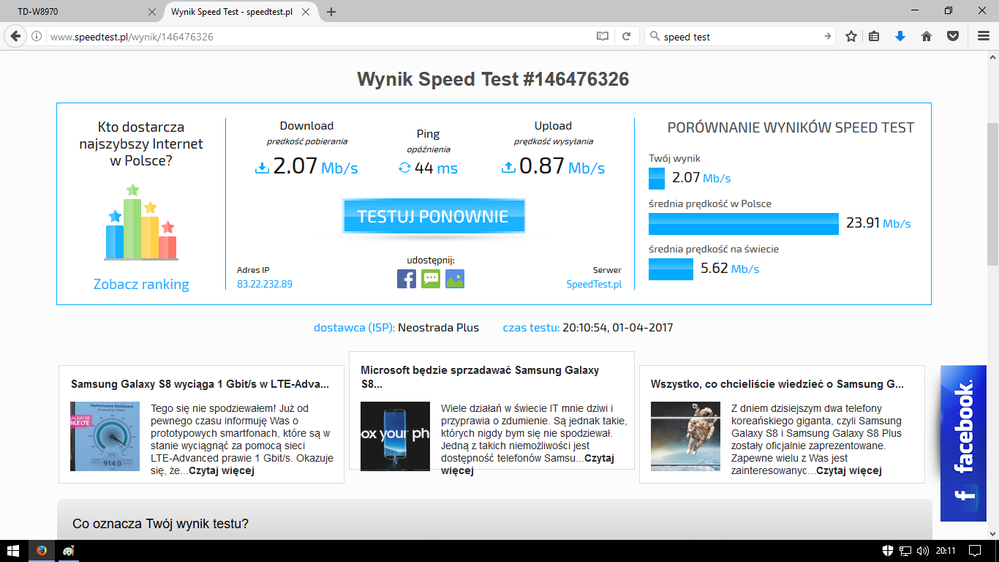Click the ranking bar chart with stars
Viewport: 999px width, 562px height.
click(x=141, y=222)
